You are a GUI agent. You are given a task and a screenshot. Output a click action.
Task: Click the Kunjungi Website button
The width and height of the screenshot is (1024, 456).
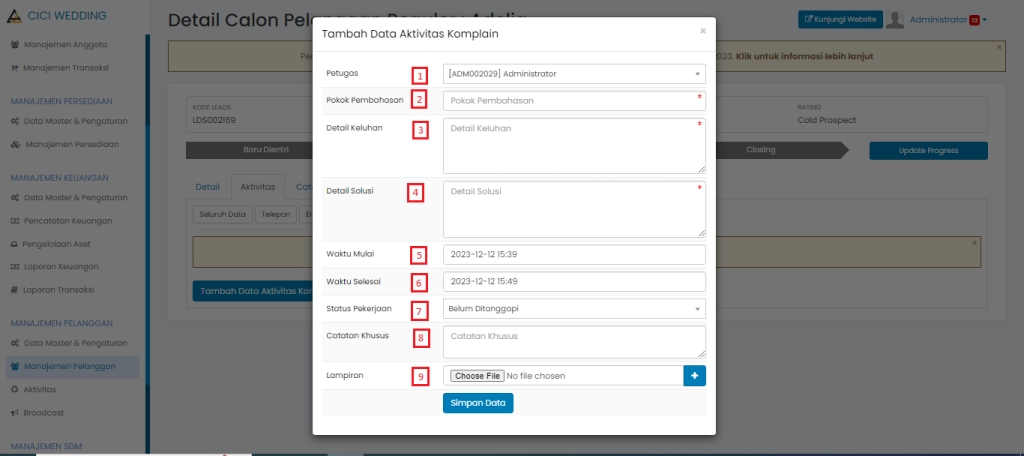(840, 20)
